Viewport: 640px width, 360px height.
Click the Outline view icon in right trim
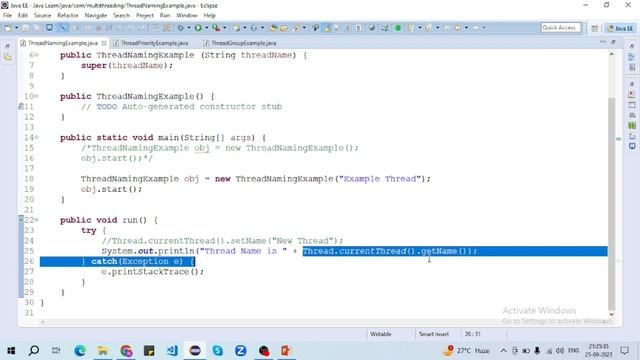coord(632,57)
